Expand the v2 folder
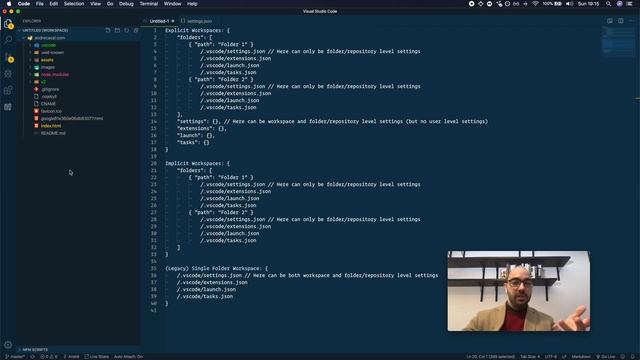 [43, 82]
